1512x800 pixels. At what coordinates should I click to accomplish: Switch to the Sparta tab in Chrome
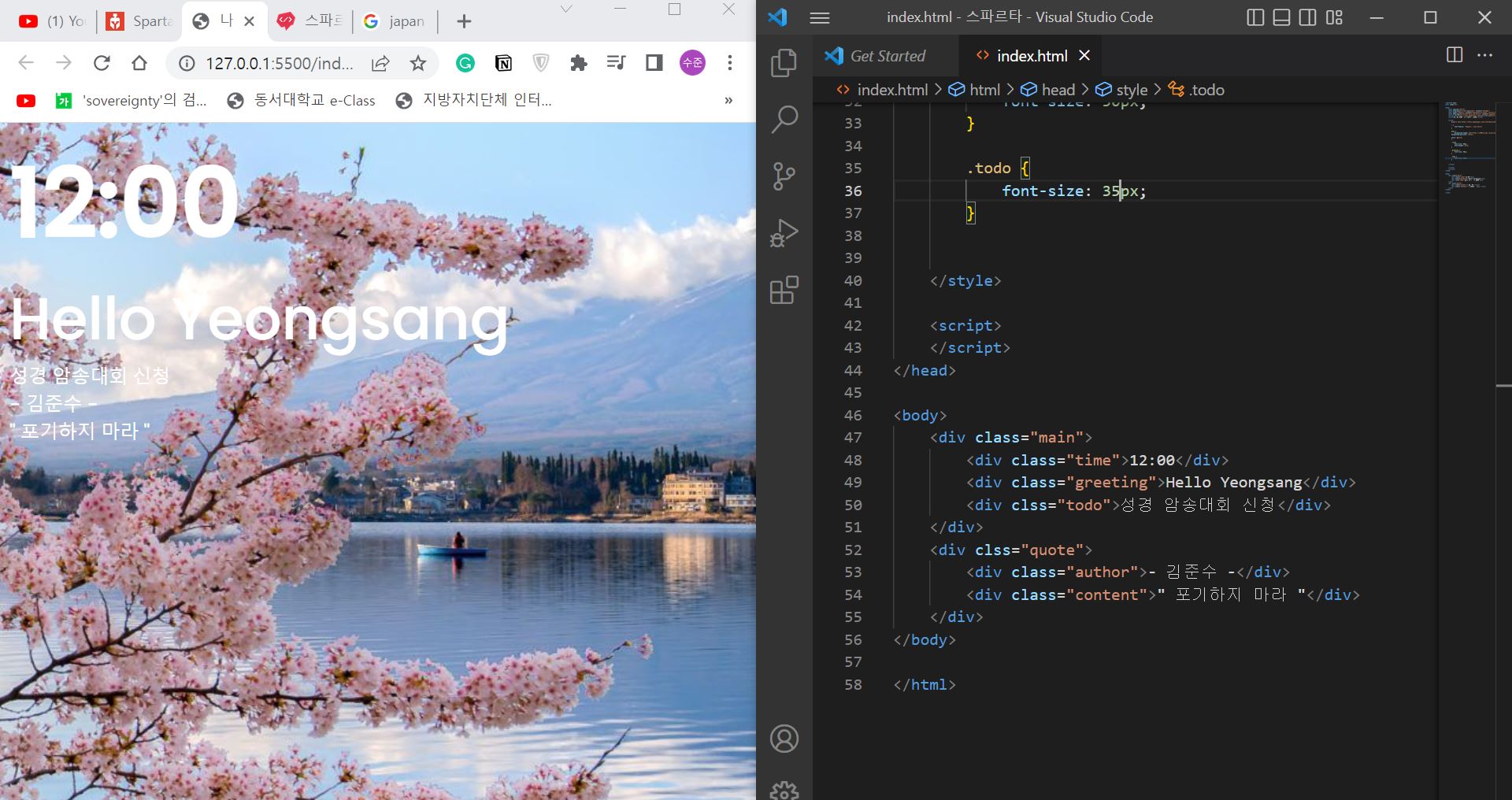[x=140, y=21]
